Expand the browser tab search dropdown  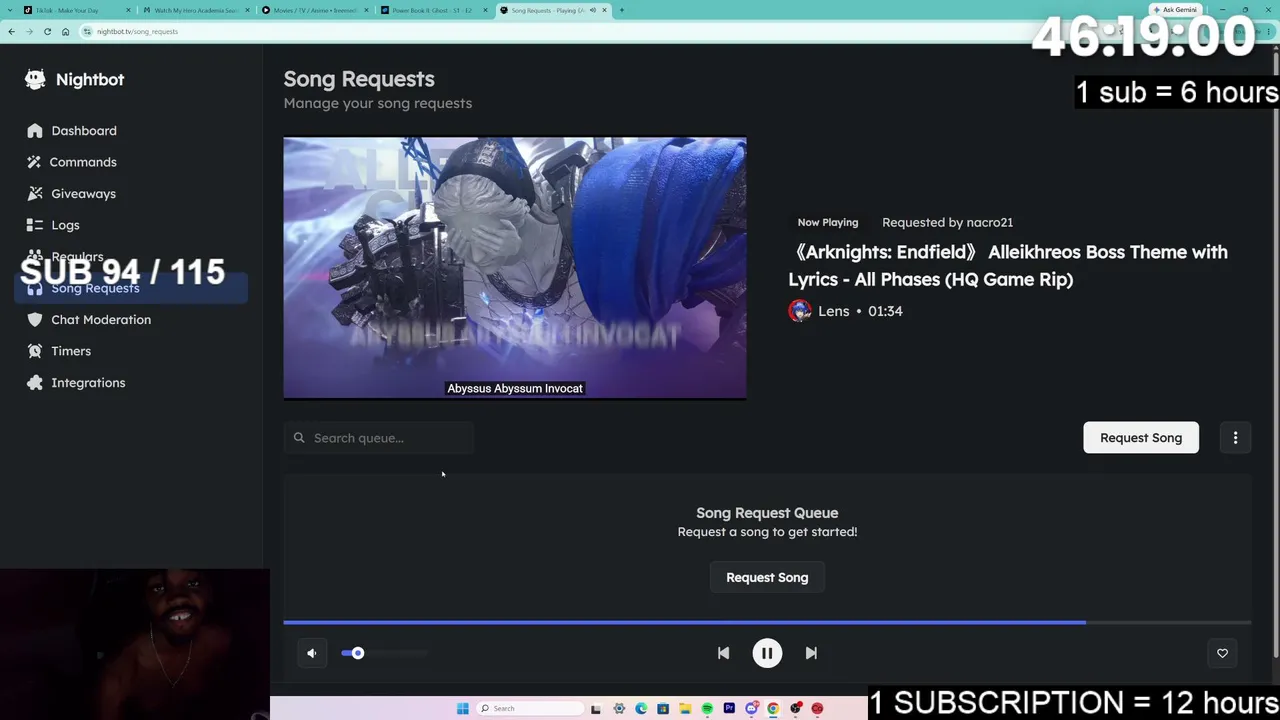pyautogui.click(x=11, y=10)
